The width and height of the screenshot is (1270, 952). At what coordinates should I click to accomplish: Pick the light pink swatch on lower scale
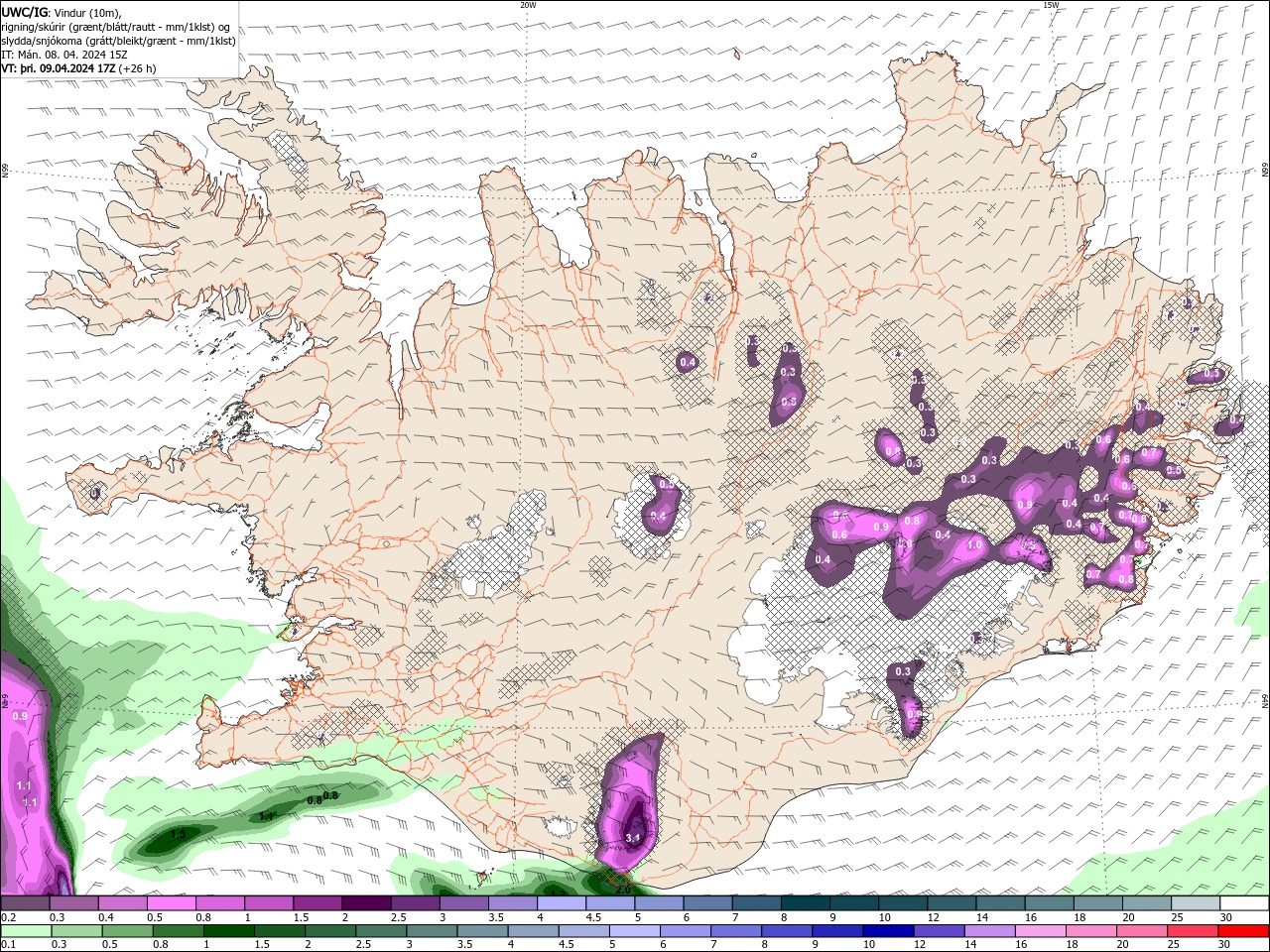[x=1041, y=931]
